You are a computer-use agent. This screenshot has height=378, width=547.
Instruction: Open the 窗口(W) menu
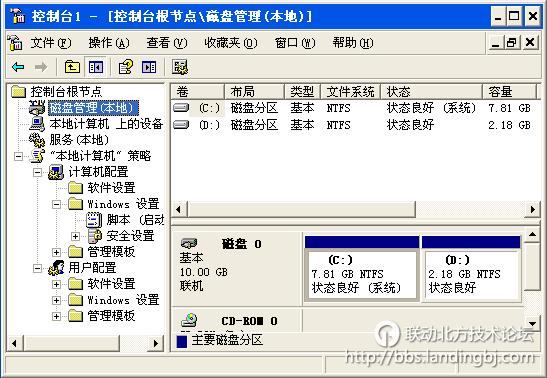pyautogui.click(x=295, y=43)
